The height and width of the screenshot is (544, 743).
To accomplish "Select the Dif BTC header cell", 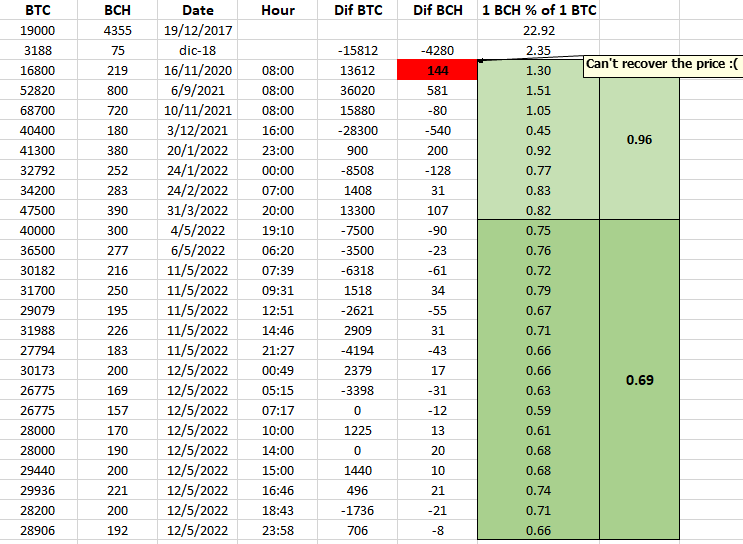I will pyautogui.click(x=358, y=10).
